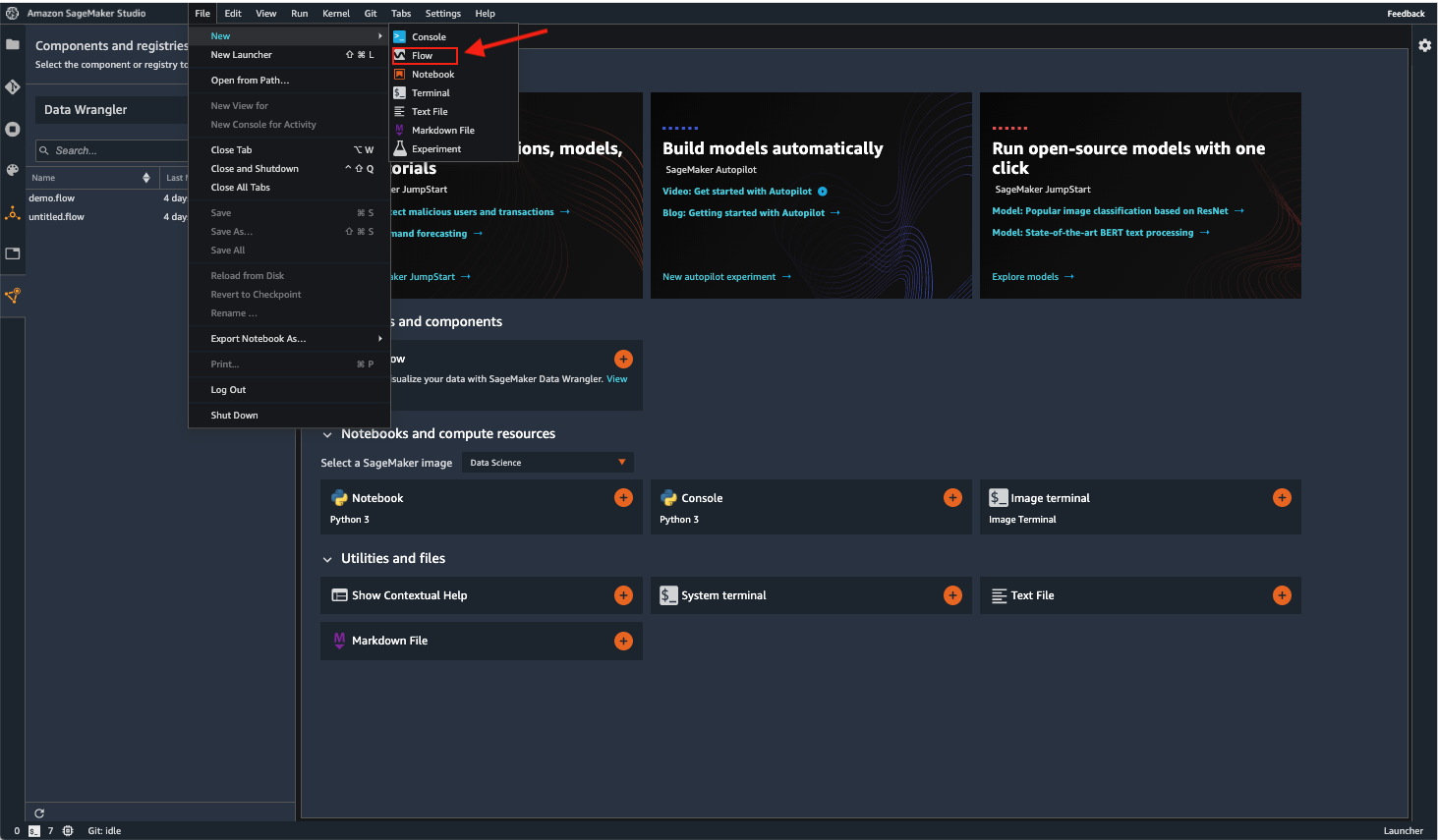Image resolution: width=1438 pixels, height=840 pixels.
Task: Click the refresh icon below the file list
Action: point(39,812)
